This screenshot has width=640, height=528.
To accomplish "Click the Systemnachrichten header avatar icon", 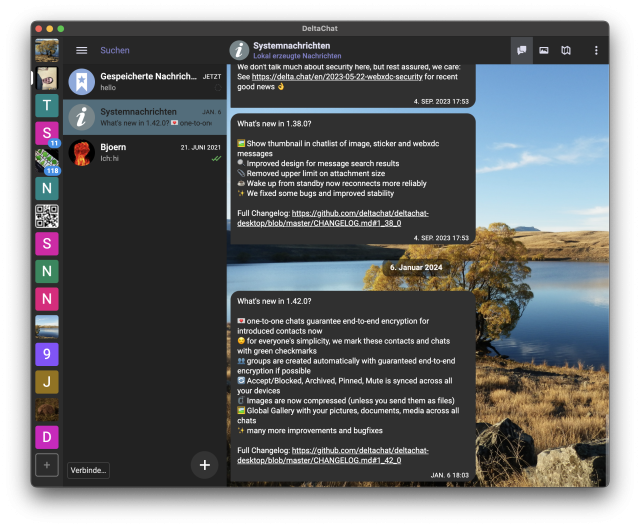I will [x=239, y=50].
